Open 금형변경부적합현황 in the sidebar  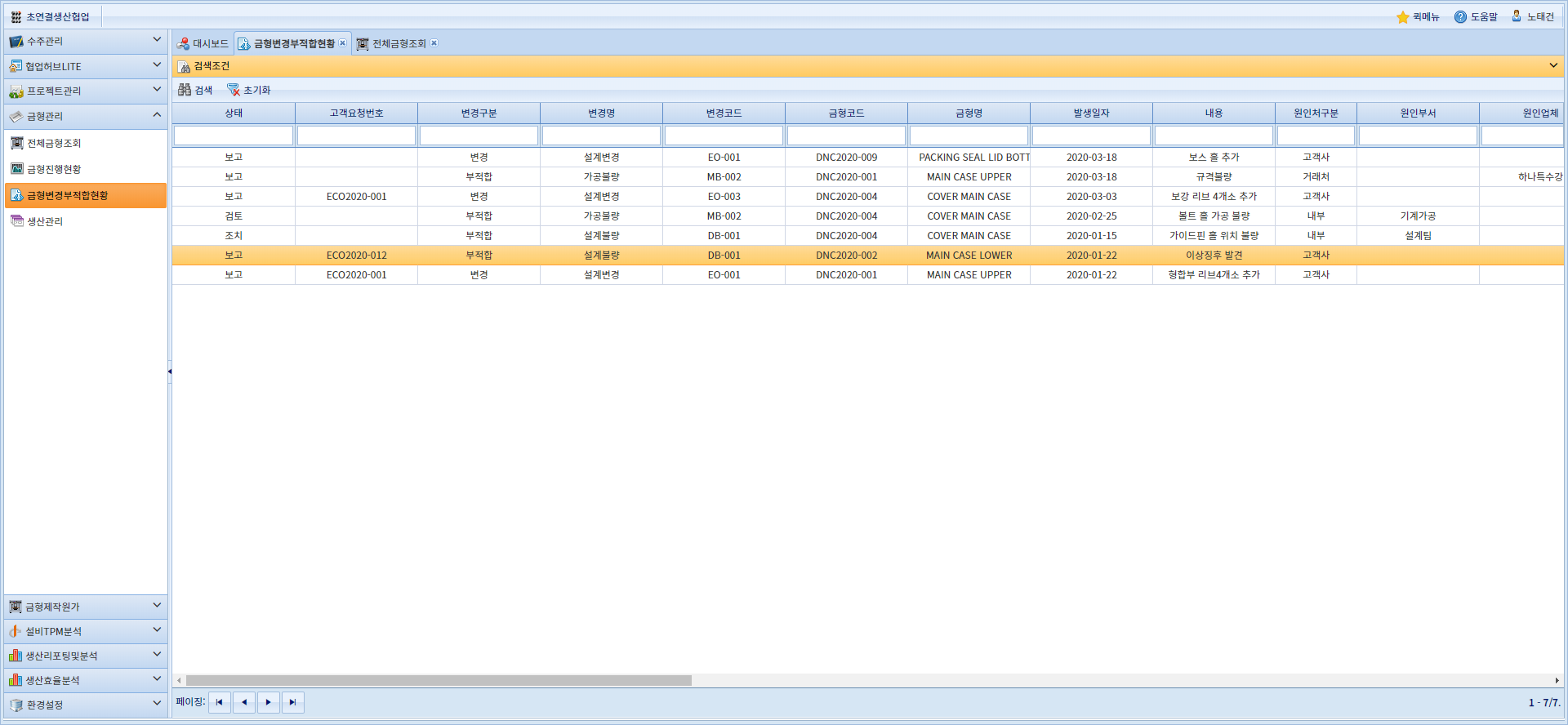coord(86,196)
